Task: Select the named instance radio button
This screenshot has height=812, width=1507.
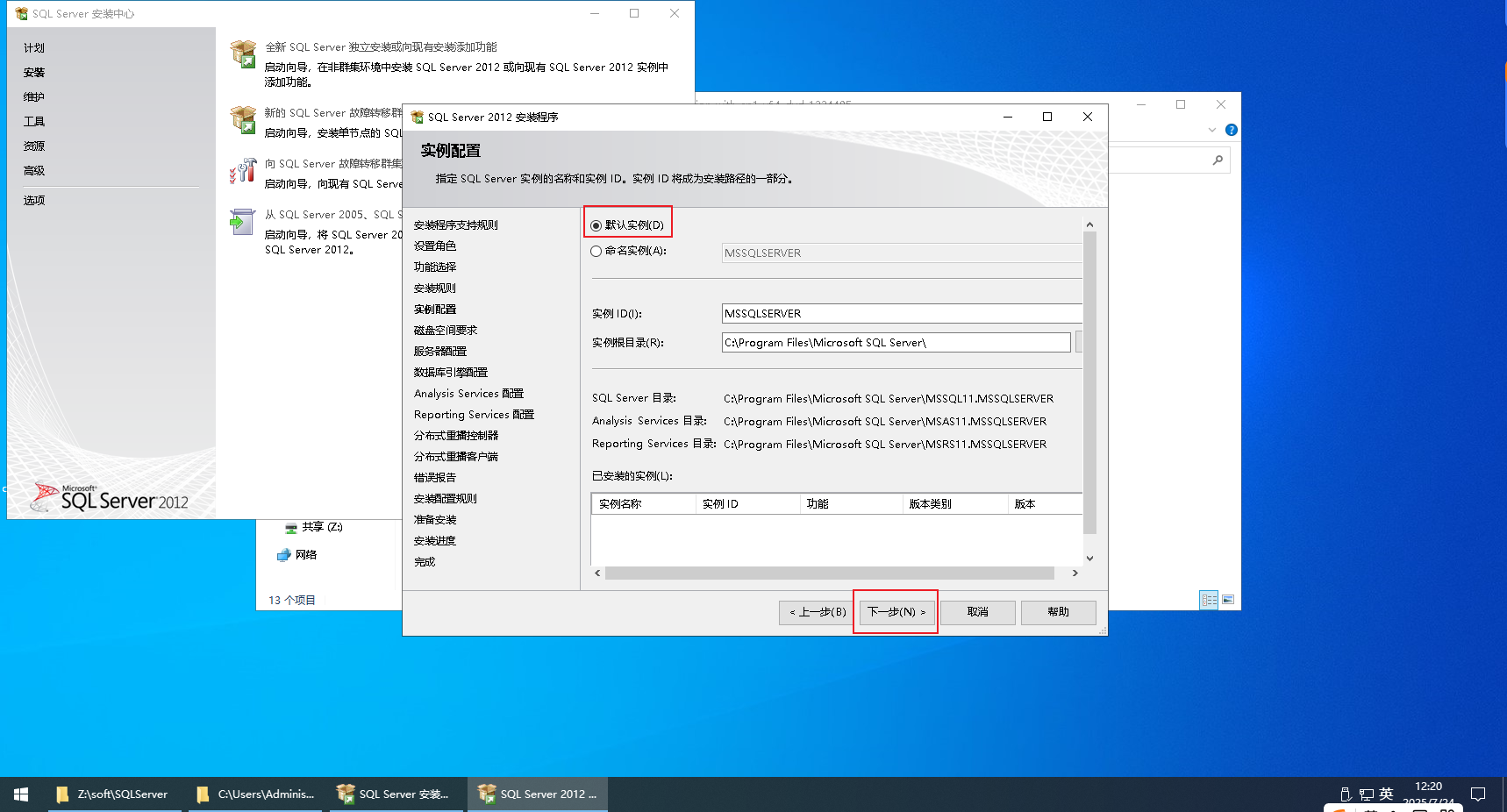Action: 596,251
